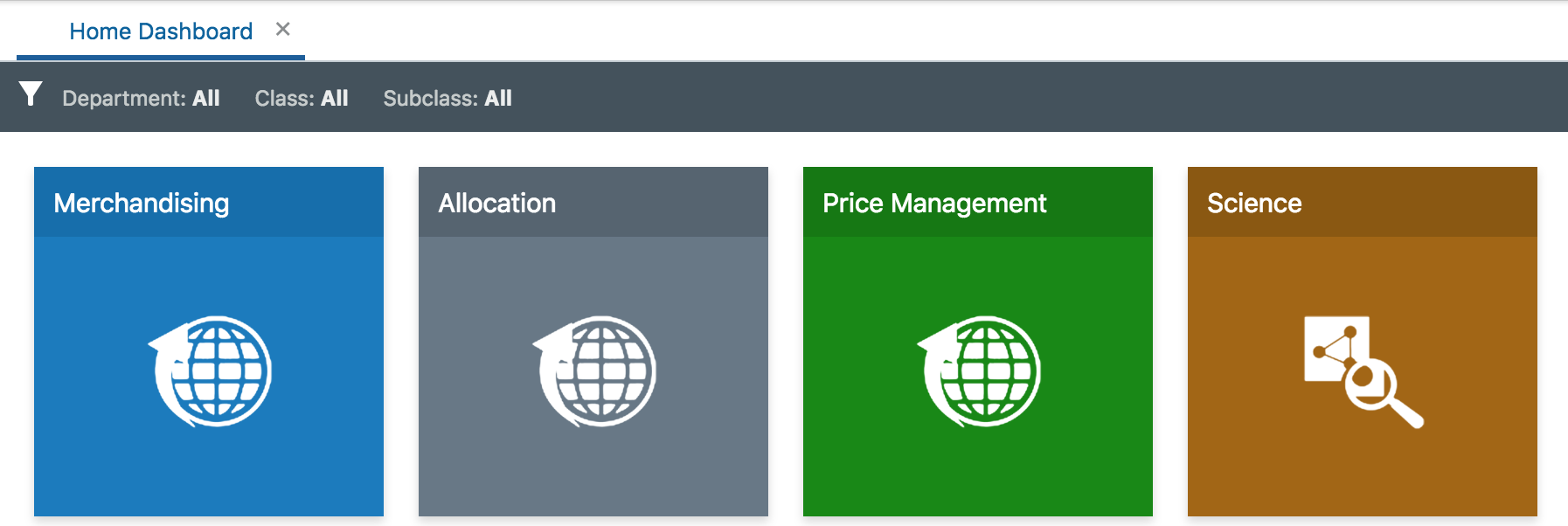The image size is (1568, 526).
Task: Click the Allocation globe icon
Action: point(593,370)
